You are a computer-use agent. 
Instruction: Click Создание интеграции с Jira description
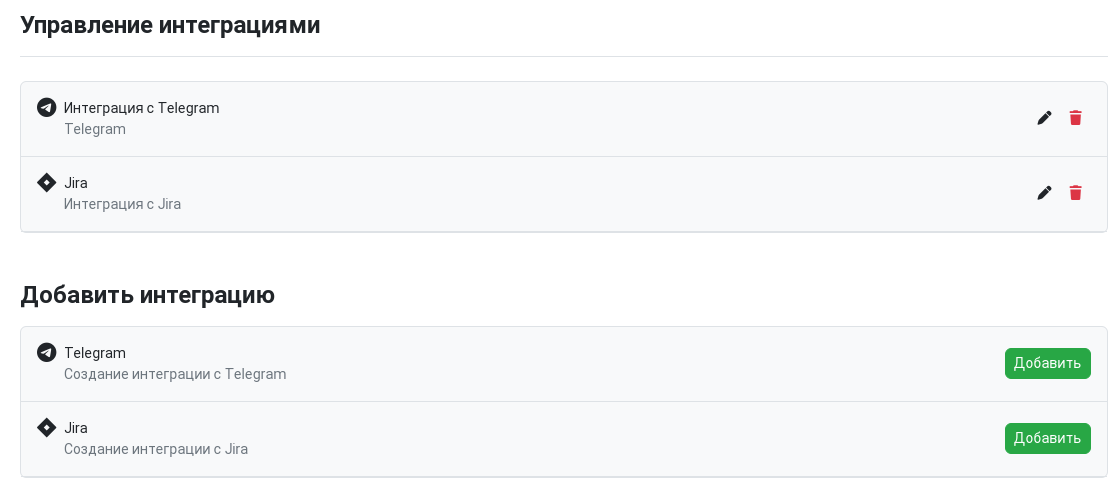pos(156,450)
